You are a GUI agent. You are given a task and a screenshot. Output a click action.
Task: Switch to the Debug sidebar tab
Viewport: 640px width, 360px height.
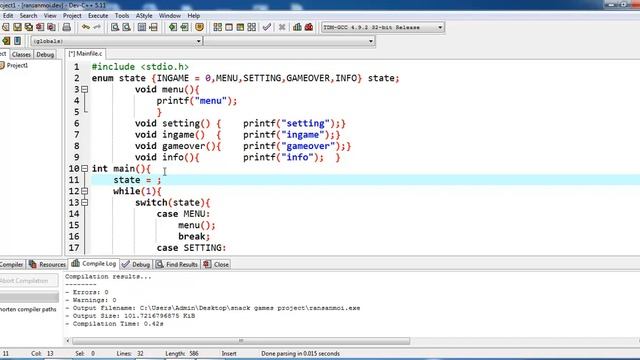point(45,54)
